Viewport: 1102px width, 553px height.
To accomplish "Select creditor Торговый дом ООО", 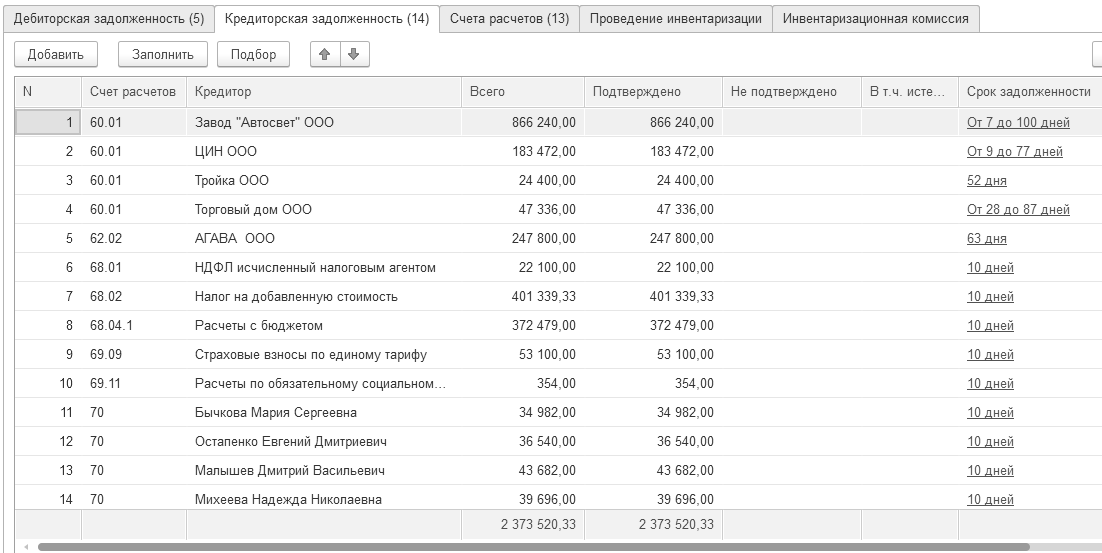I will tap(323, 209).
